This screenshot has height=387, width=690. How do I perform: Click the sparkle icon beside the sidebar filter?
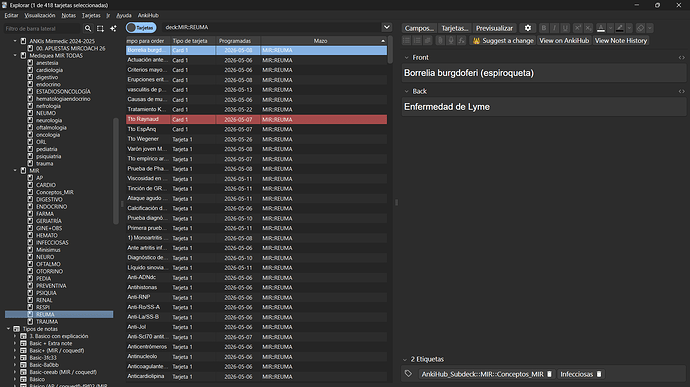tap(113, 28)
